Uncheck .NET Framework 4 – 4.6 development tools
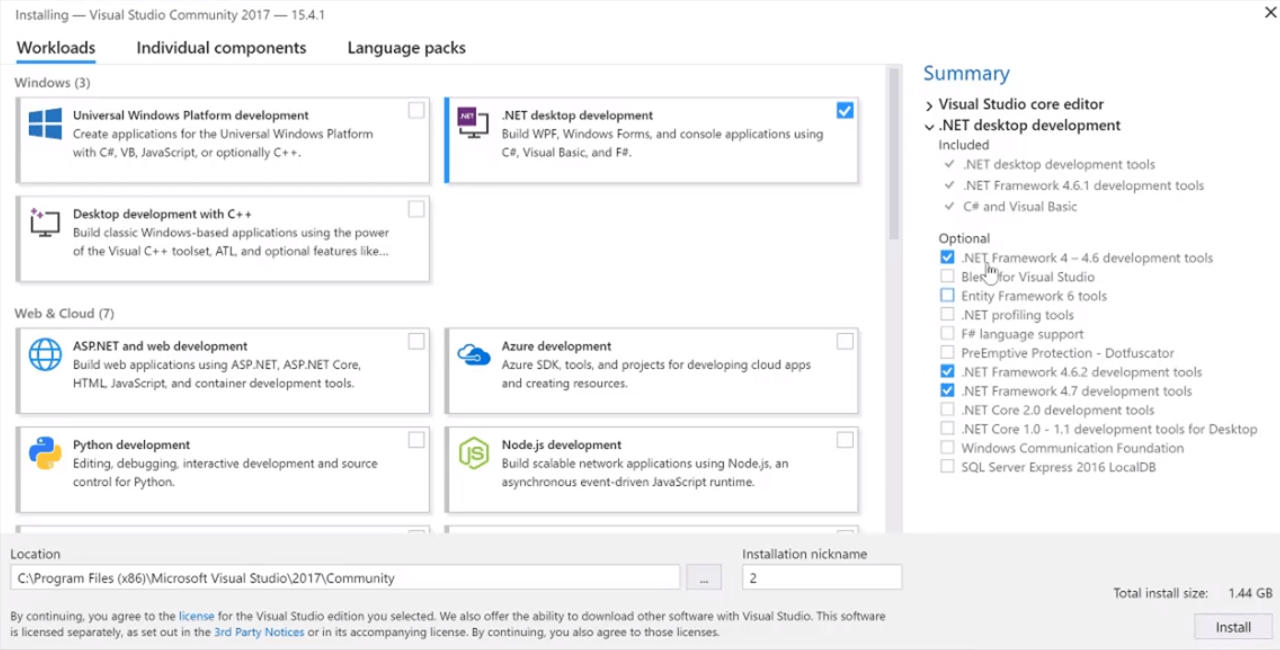This screenshot has width=1280, height=650. (x=947, y=257)
